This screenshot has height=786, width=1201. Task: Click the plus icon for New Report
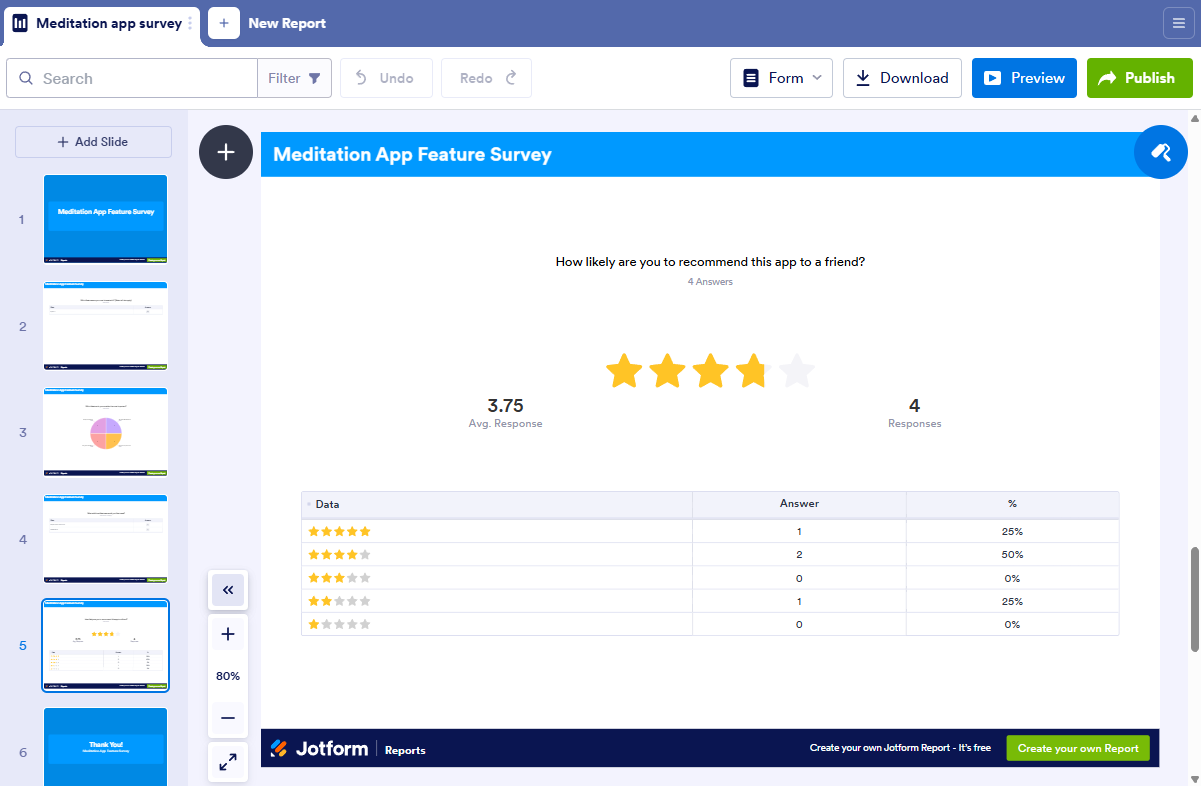click(224, 23)
